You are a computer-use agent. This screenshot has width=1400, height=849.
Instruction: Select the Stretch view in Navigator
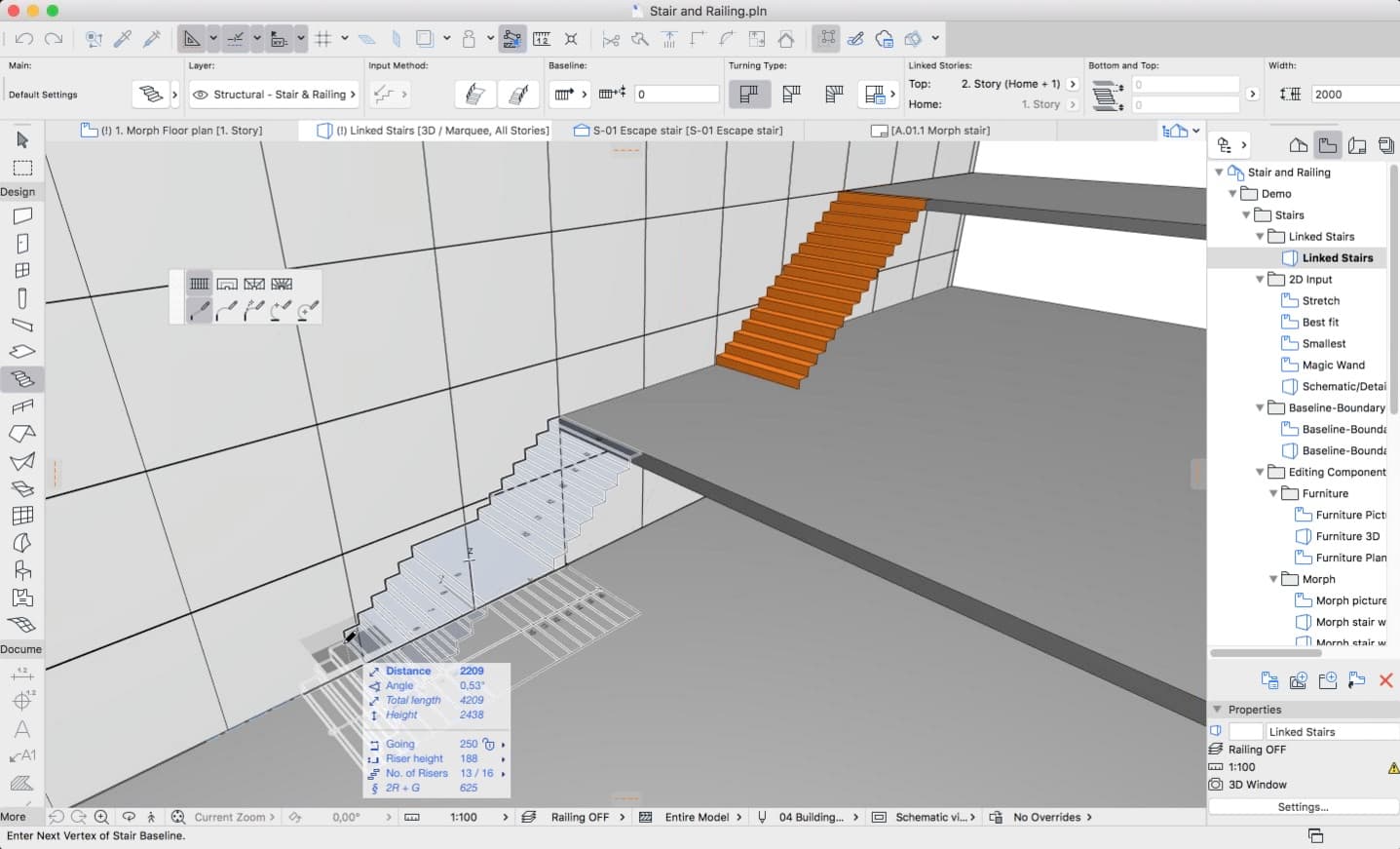click(x=1320, y=301)
